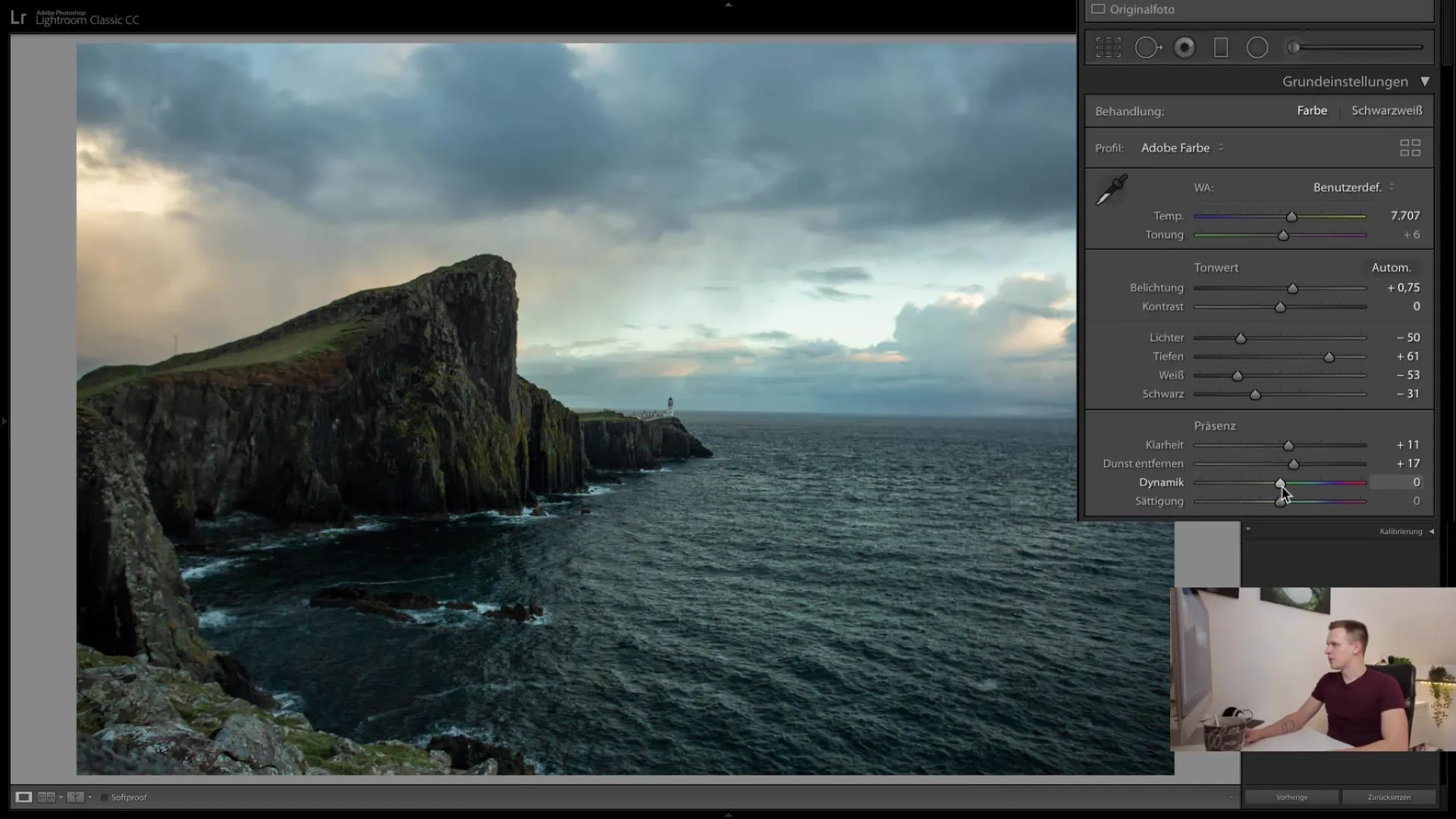Click the Dynamik slider handle
Screen dimensions: 1456x819
click(x=1280, y=484)
